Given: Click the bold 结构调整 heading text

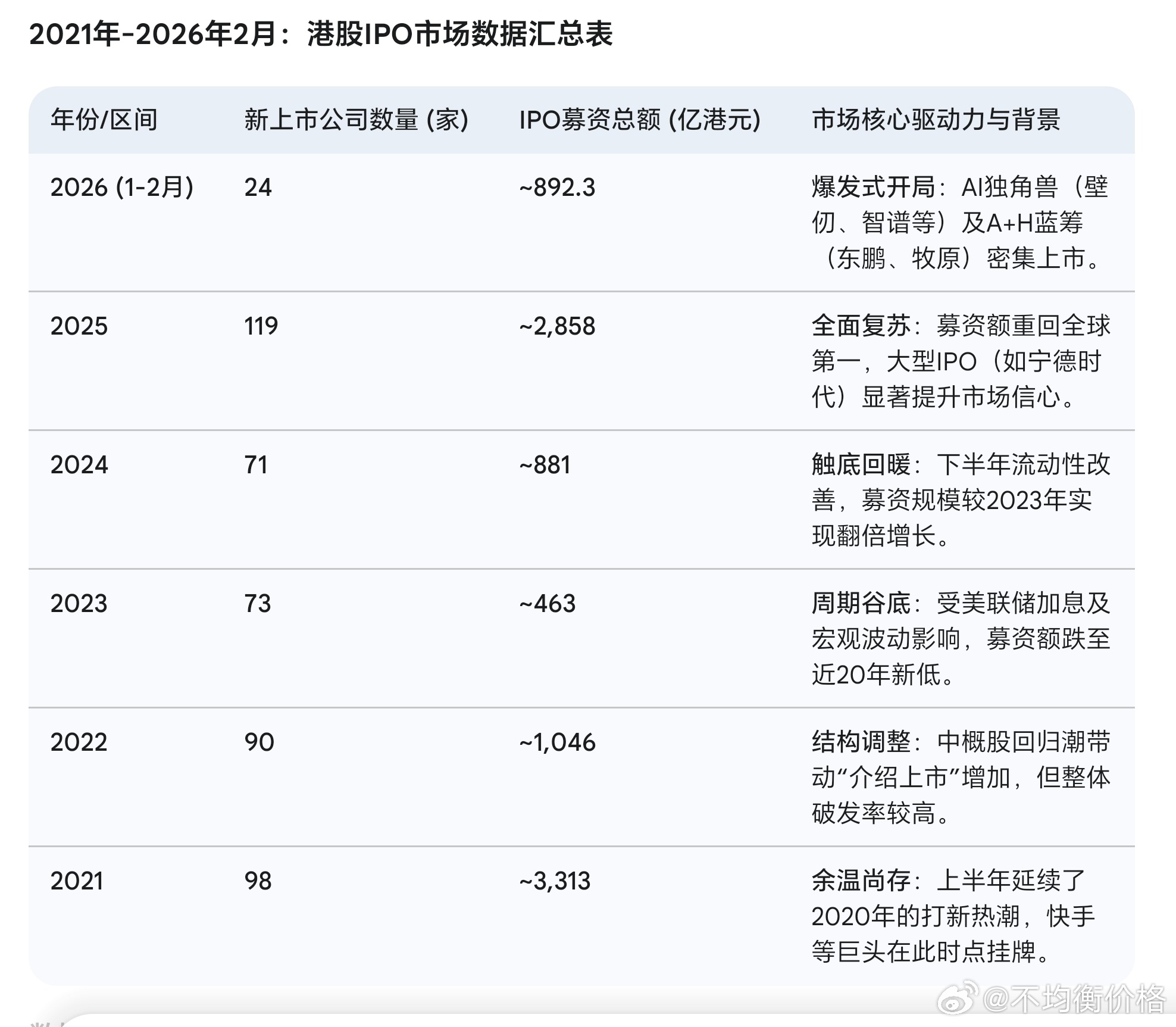Looking at the screenshot, I should pyautogui.click(x=861, y=742).
